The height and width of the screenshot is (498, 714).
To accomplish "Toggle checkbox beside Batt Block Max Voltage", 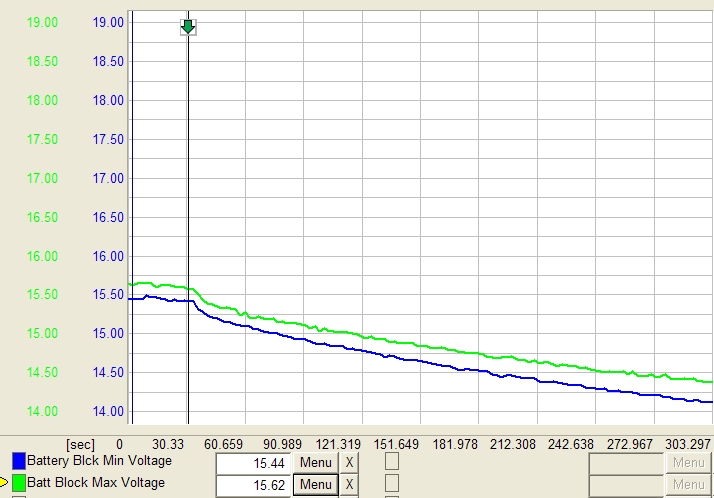I will coord(392,483).
